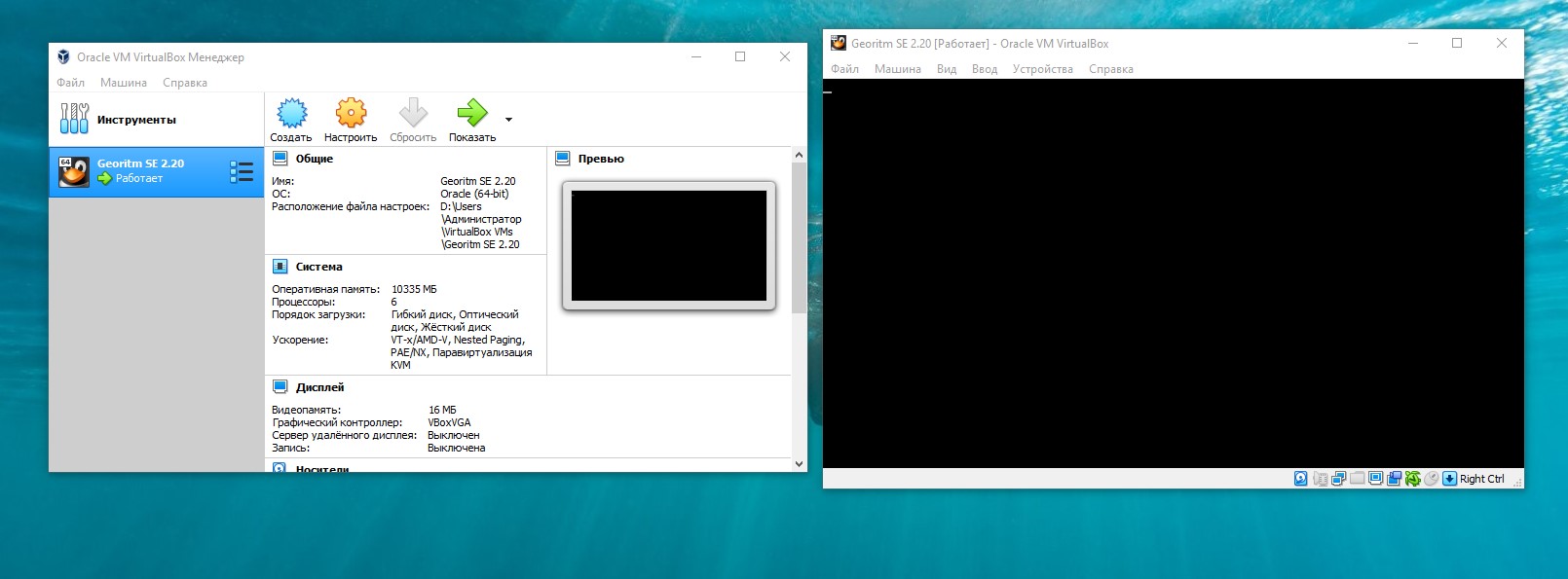
Task: Click the VM window title bar icon
Action: click(x=838, y=43)
